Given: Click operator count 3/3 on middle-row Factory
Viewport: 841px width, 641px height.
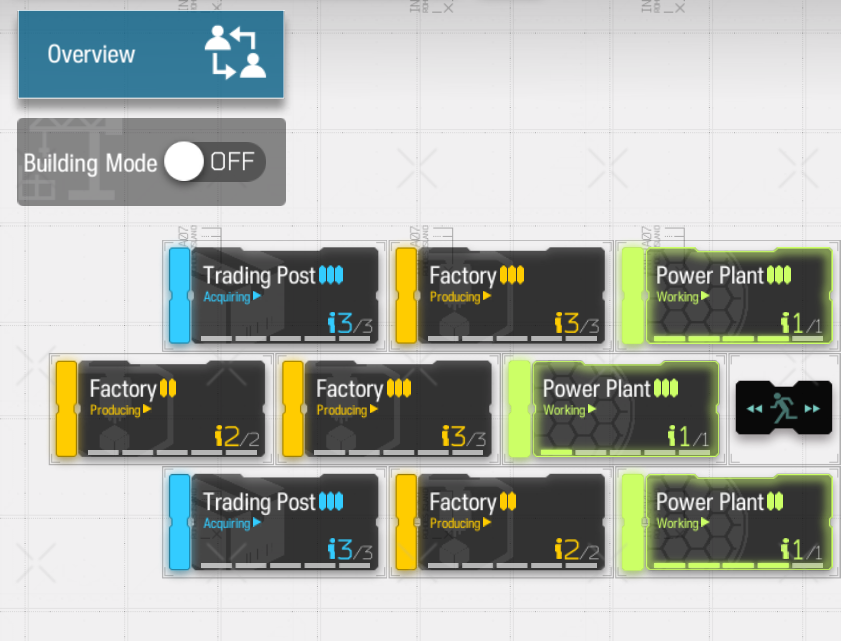Looking at the screenshot, I should coord(464,436).
